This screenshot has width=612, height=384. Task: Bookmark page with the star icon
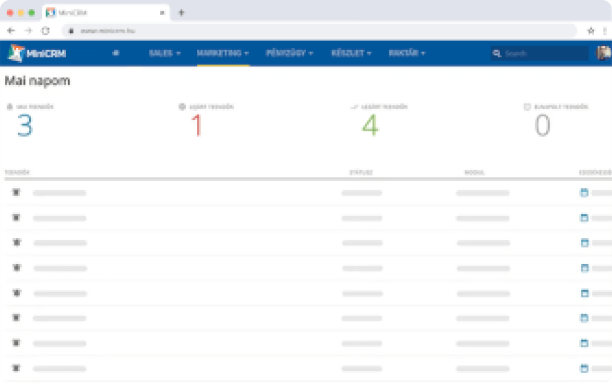click(591, 31)
